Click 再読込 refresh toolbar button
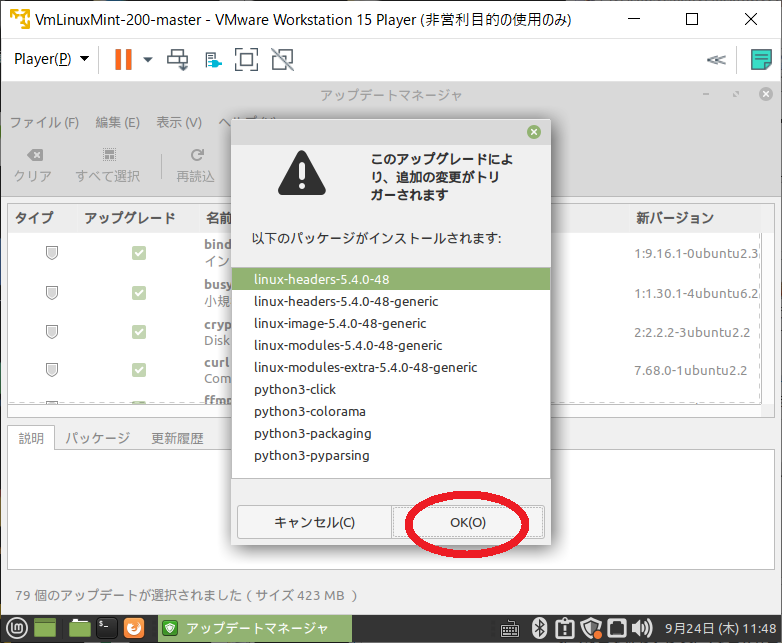782x643 pixels. 196,165
